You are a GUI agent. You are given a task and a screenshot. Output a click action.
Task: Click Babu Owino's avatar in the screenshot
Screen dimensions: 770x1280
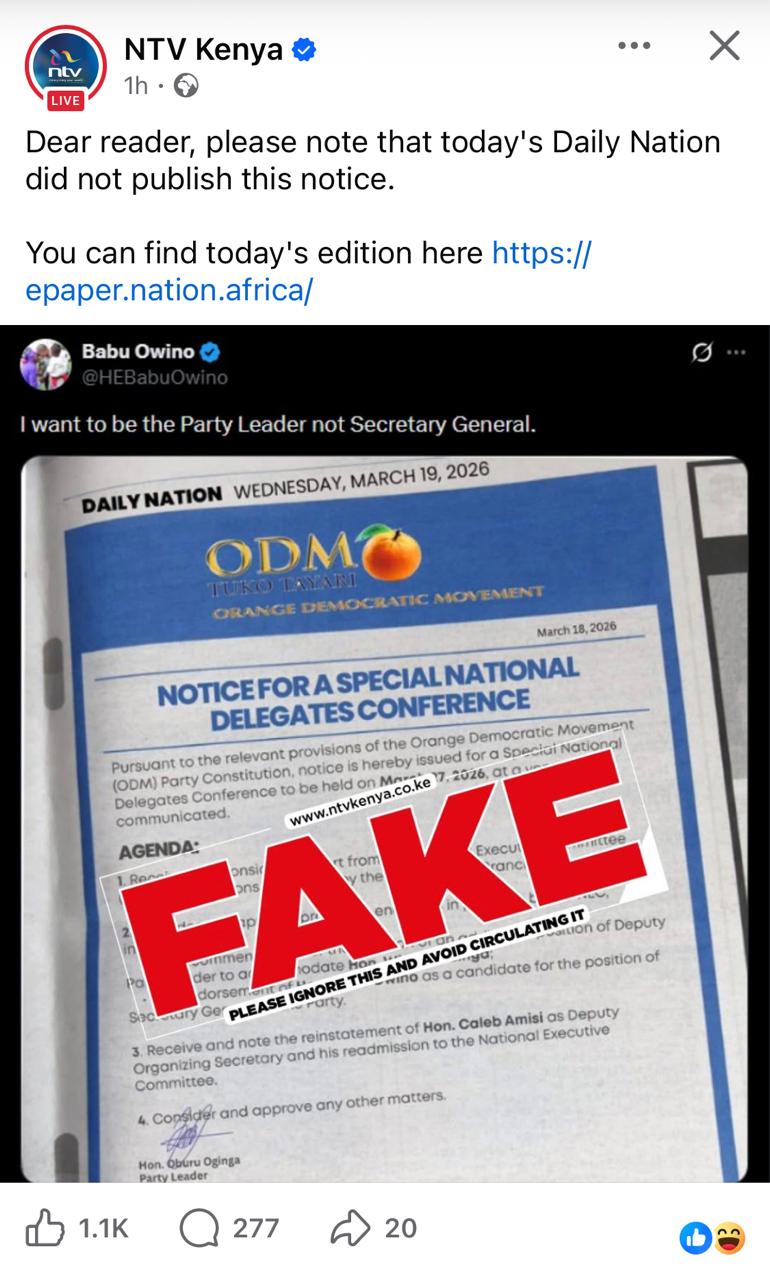[x=44, y=363]
